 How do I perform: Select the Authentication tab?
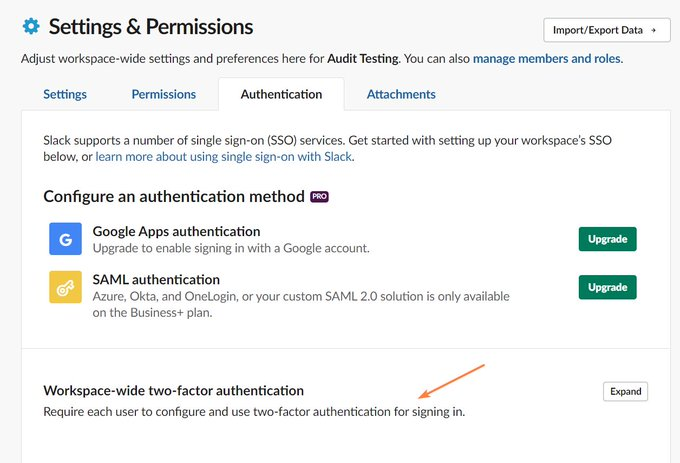pos(281,94)
